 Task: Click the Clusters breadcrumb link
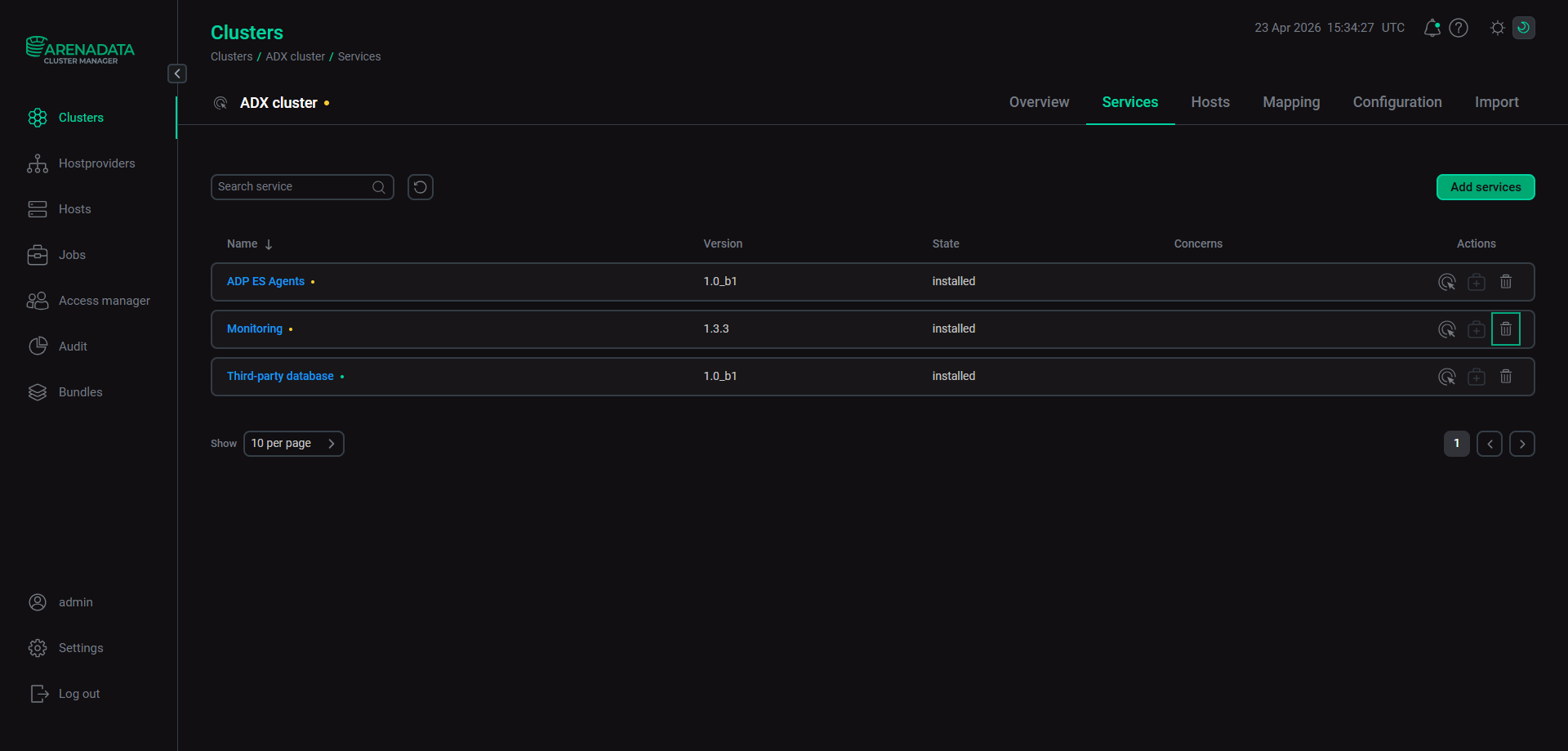[x=232, y=56]
